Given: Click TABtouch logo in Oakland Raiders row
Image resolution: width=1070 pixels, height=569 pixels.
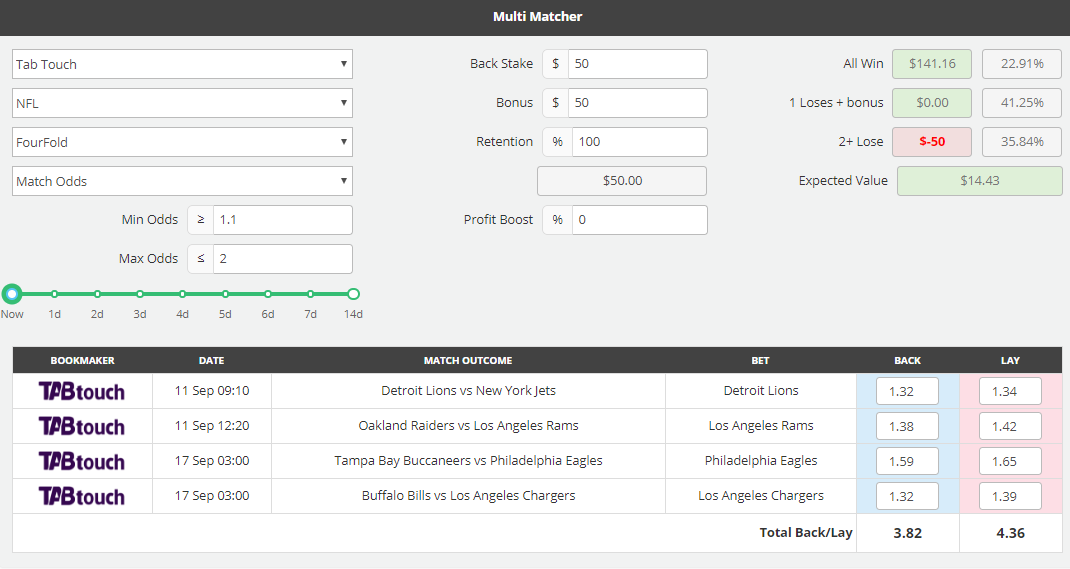Looking at the screenshot, I should point(82,426).
